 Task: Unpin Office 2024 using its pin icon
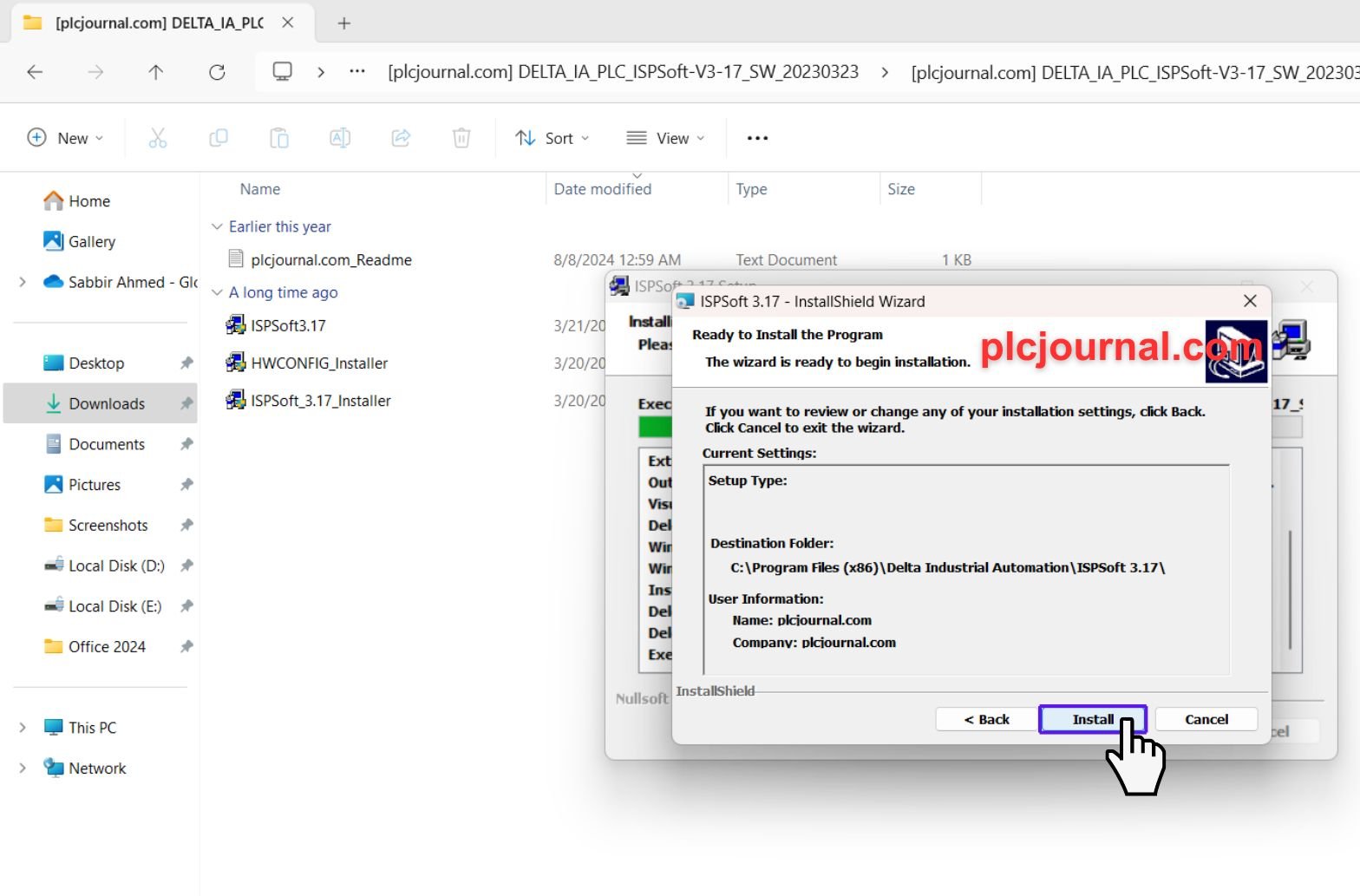pos(186,646)
